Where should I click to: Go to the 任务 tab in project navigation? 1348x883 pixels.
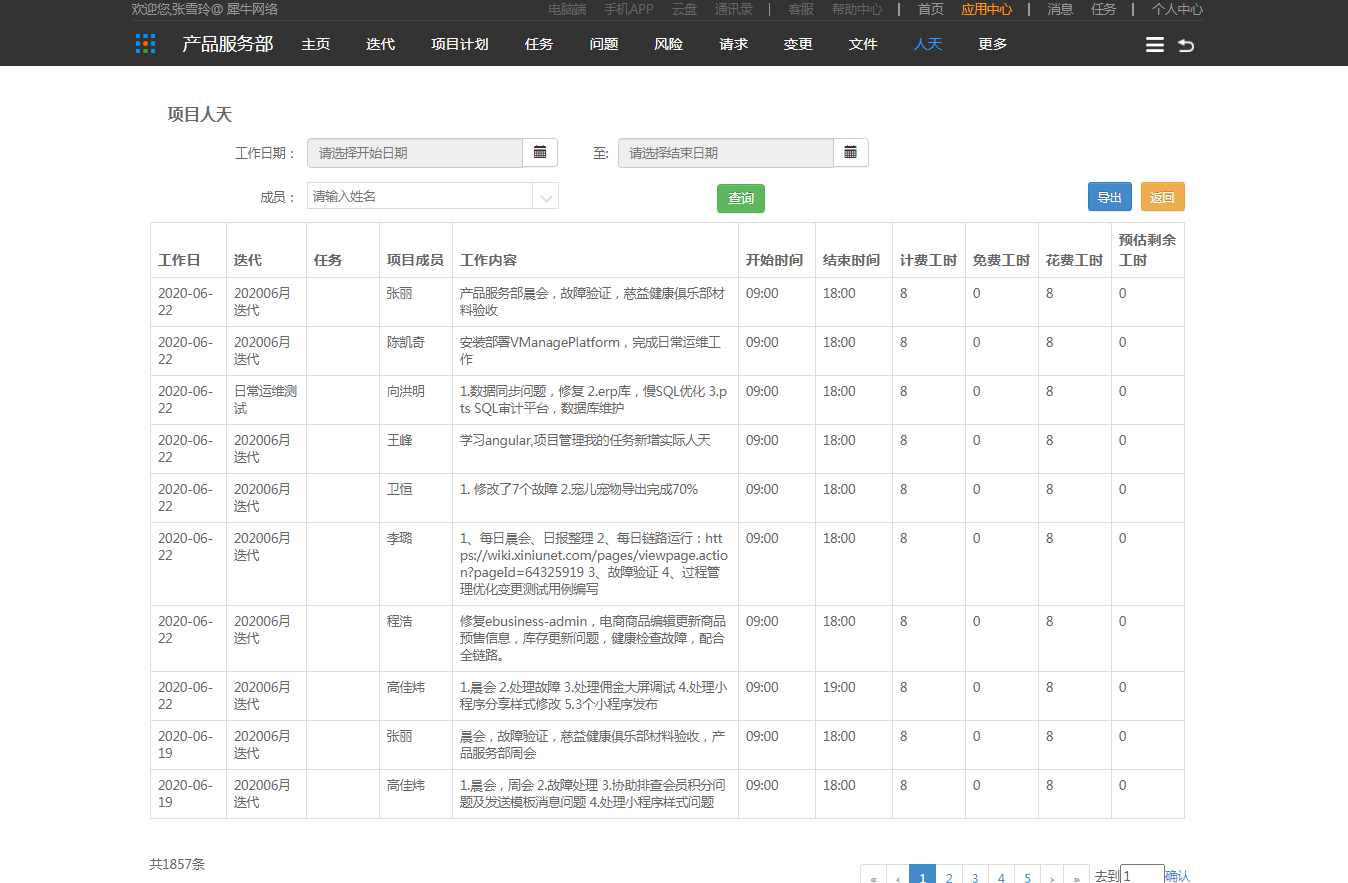(x=539, y=44)
